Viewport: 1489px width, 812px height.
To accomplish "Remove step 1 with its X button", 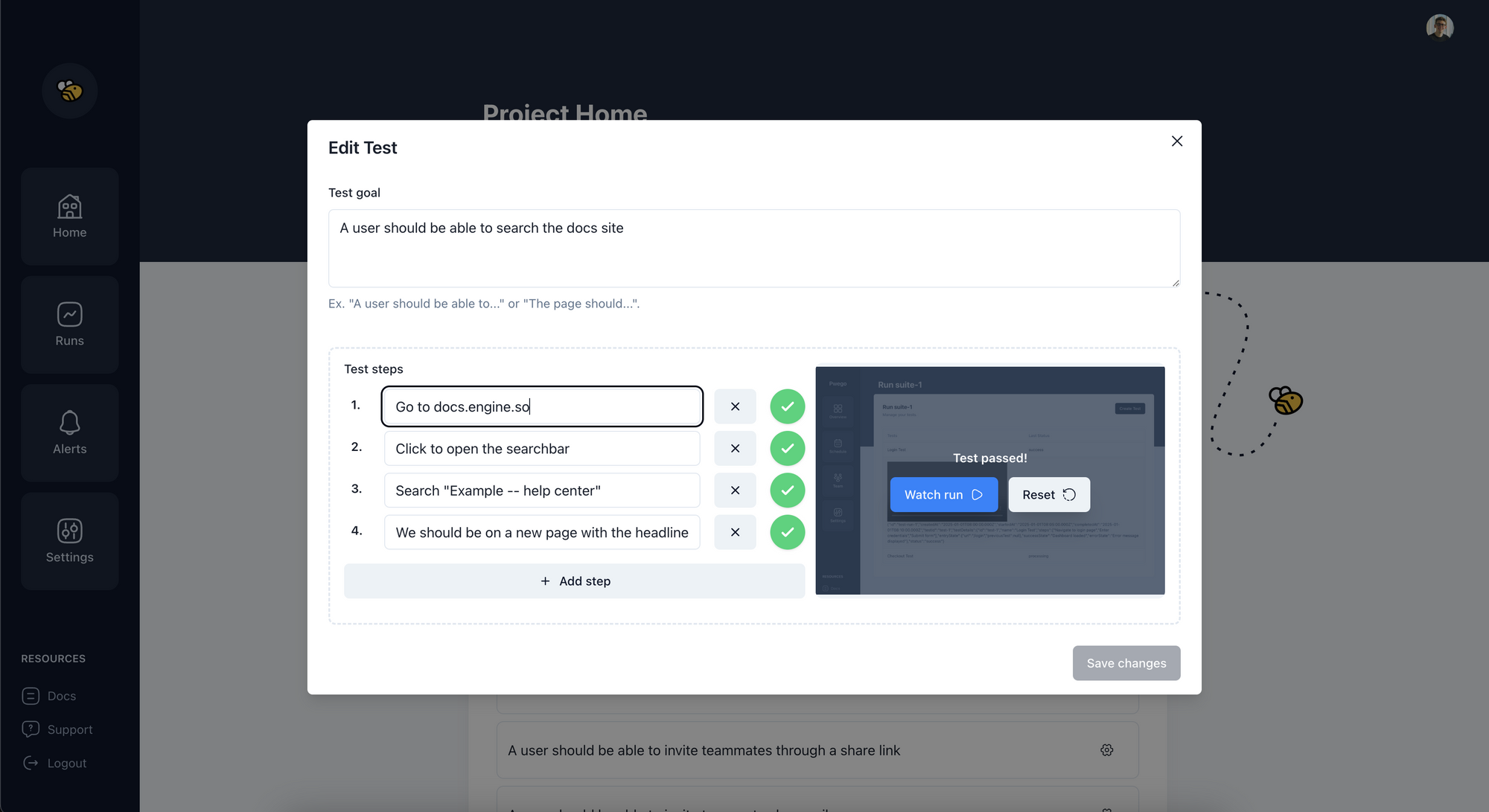I will 735,406.
